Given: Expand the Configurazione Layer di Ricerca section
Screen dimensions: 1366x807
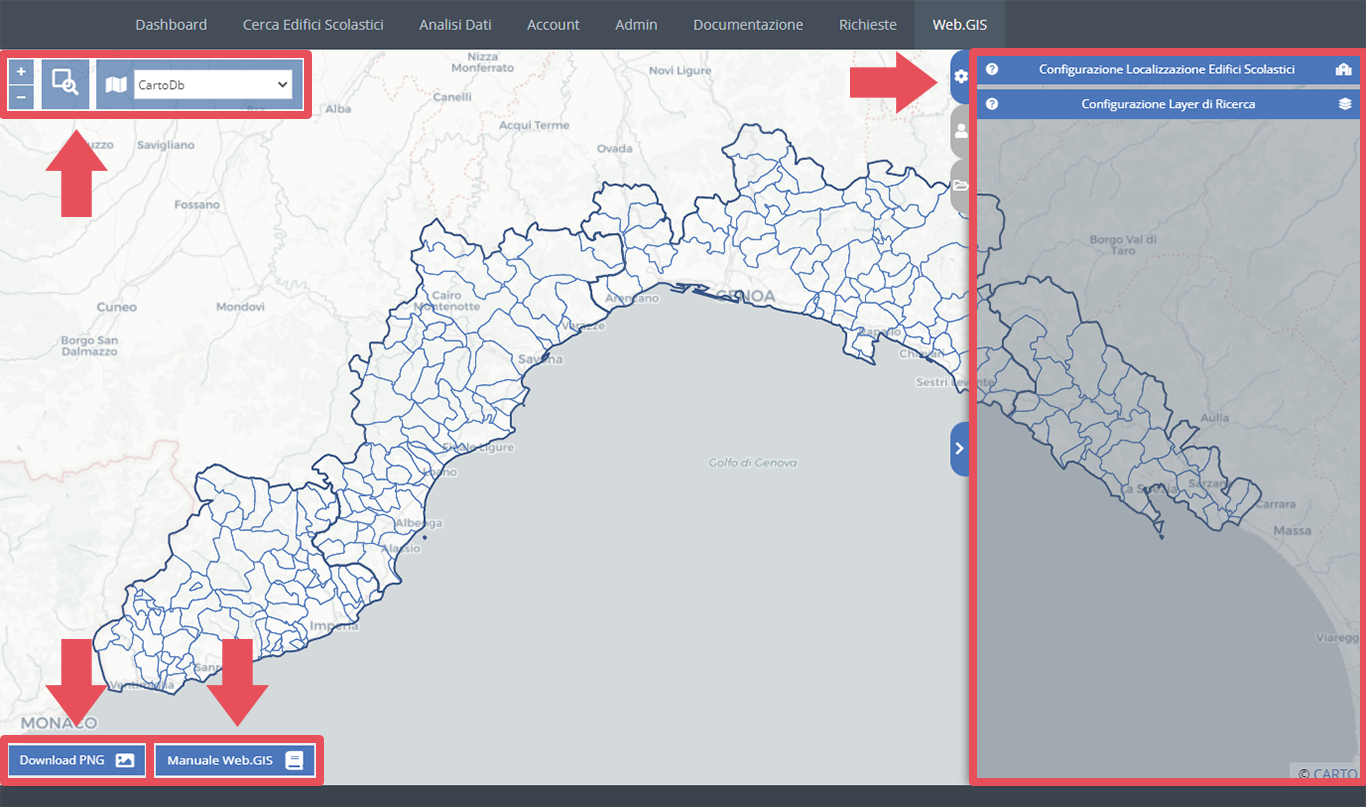Looking at the screenshot, I should (1168, 103).
